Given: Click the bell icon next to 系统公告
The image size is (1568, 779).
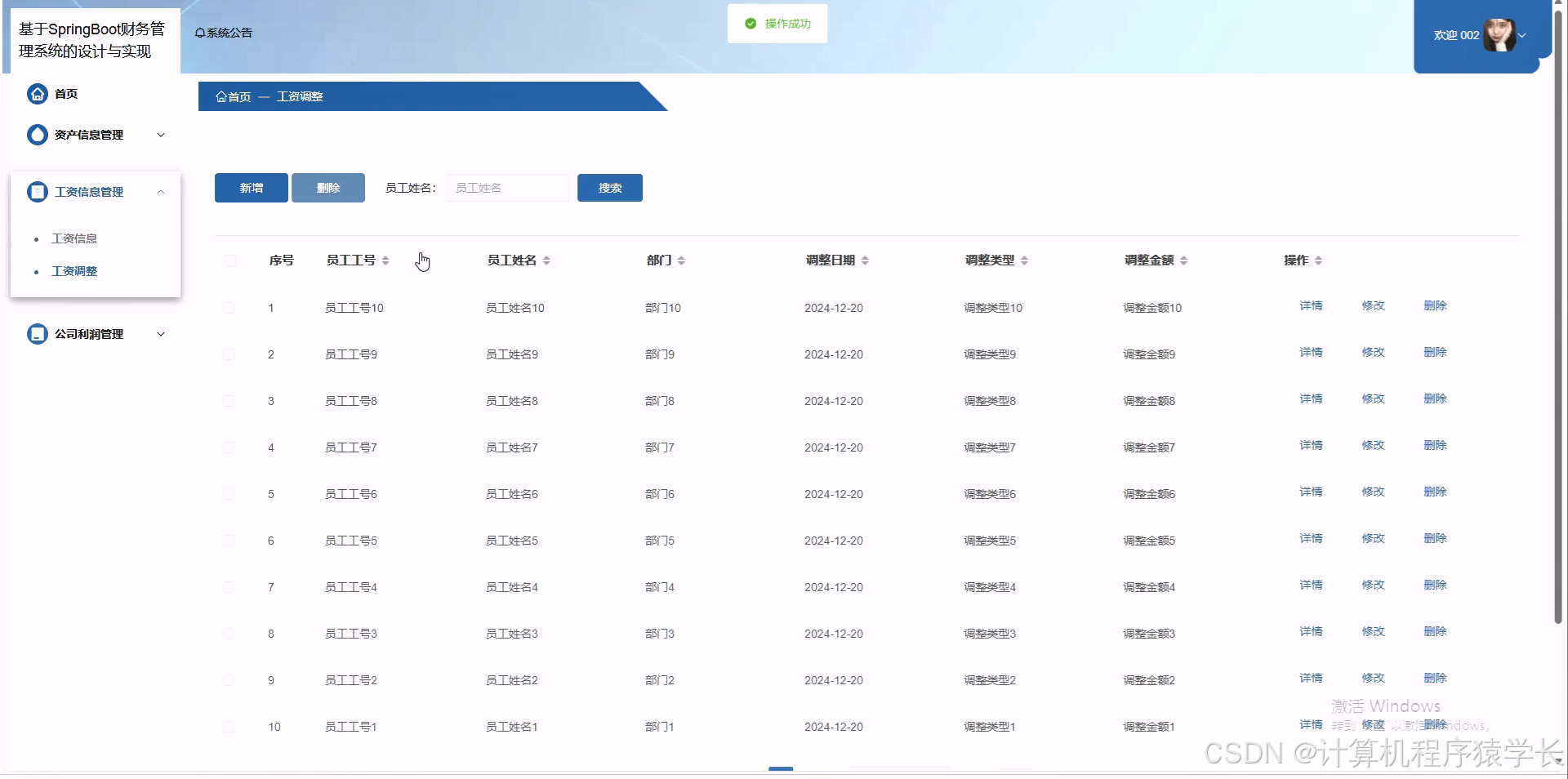Looking at the screenshot, I should [200, 33].
